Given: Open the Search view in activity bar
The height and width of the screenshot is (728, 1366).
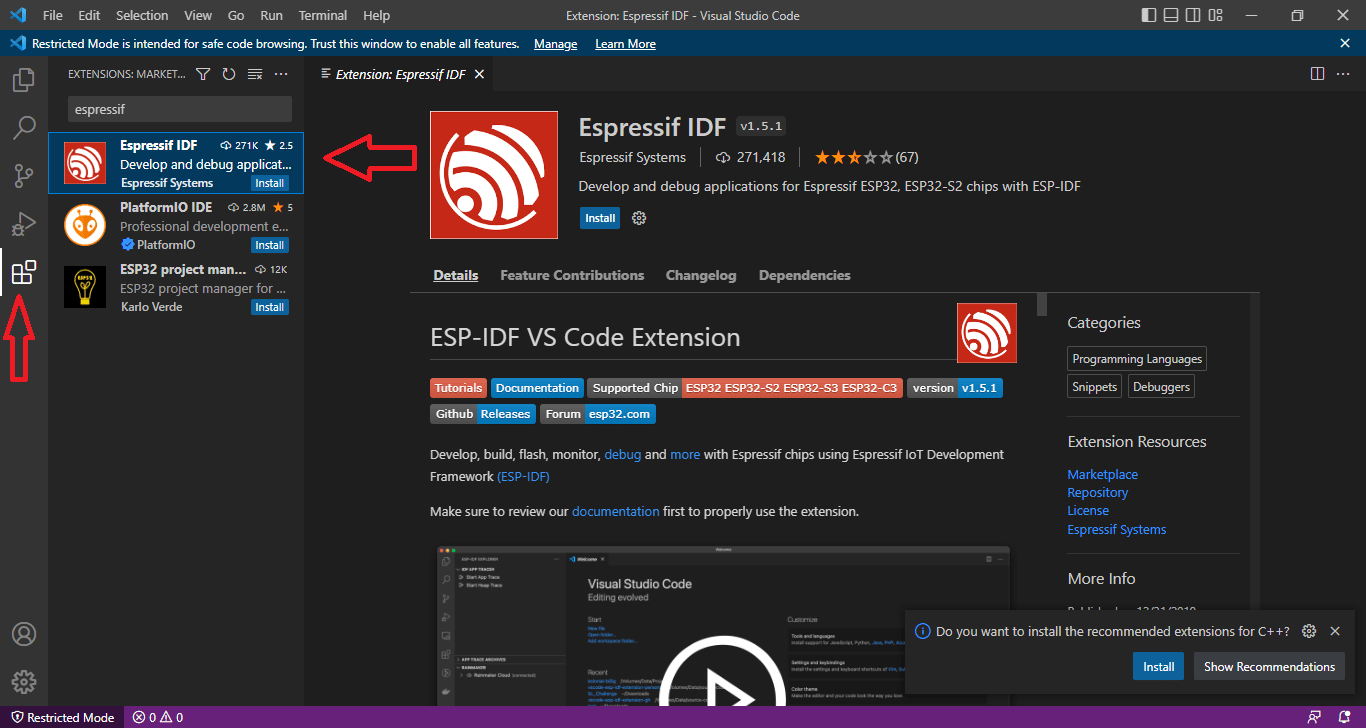Looking at the screenshot, I should (24, 128).
